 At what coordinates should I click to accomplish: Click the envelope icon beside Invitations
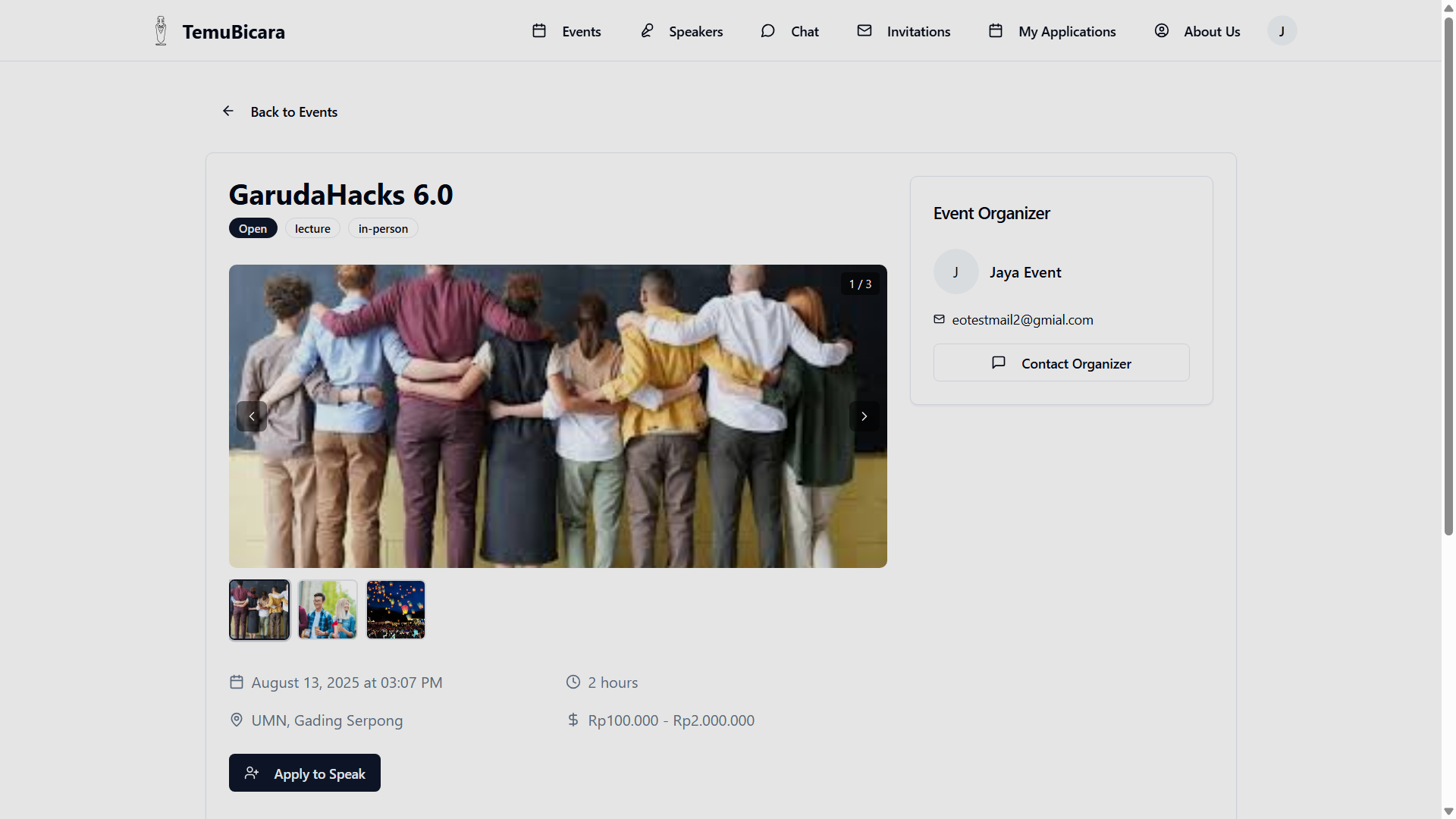pyautogui.click(x=864, y=31)
